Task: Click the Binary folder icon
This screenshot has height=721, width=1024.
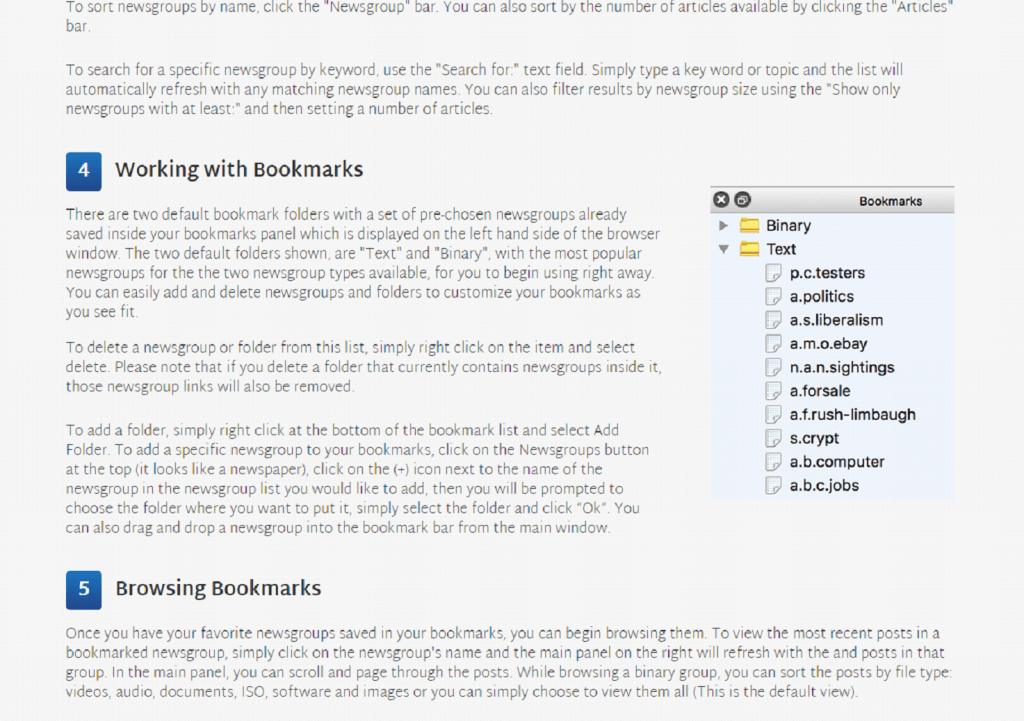Action: (x=749, y=226)
